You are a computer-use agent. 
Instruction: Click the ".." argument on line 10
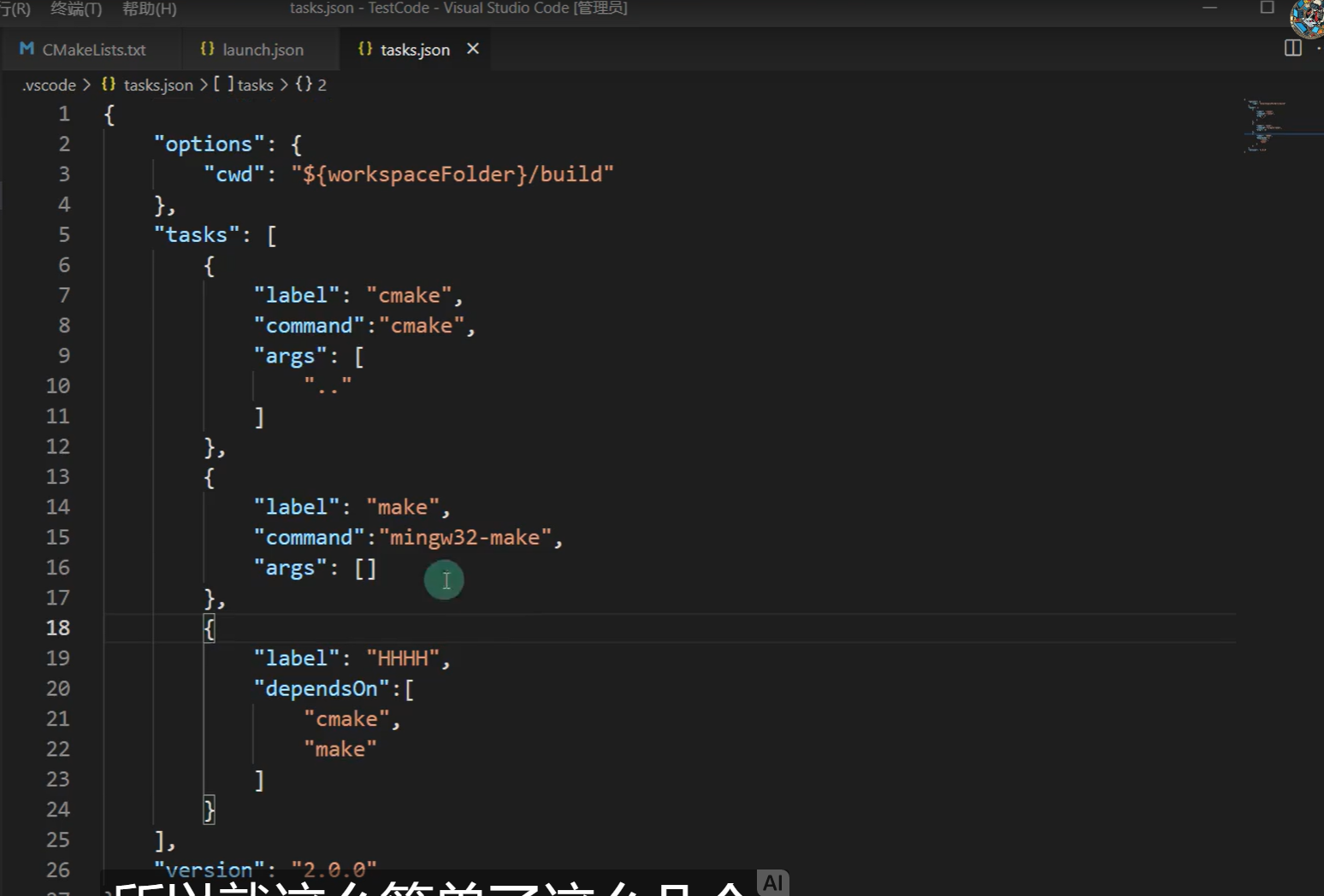[328, 386]
